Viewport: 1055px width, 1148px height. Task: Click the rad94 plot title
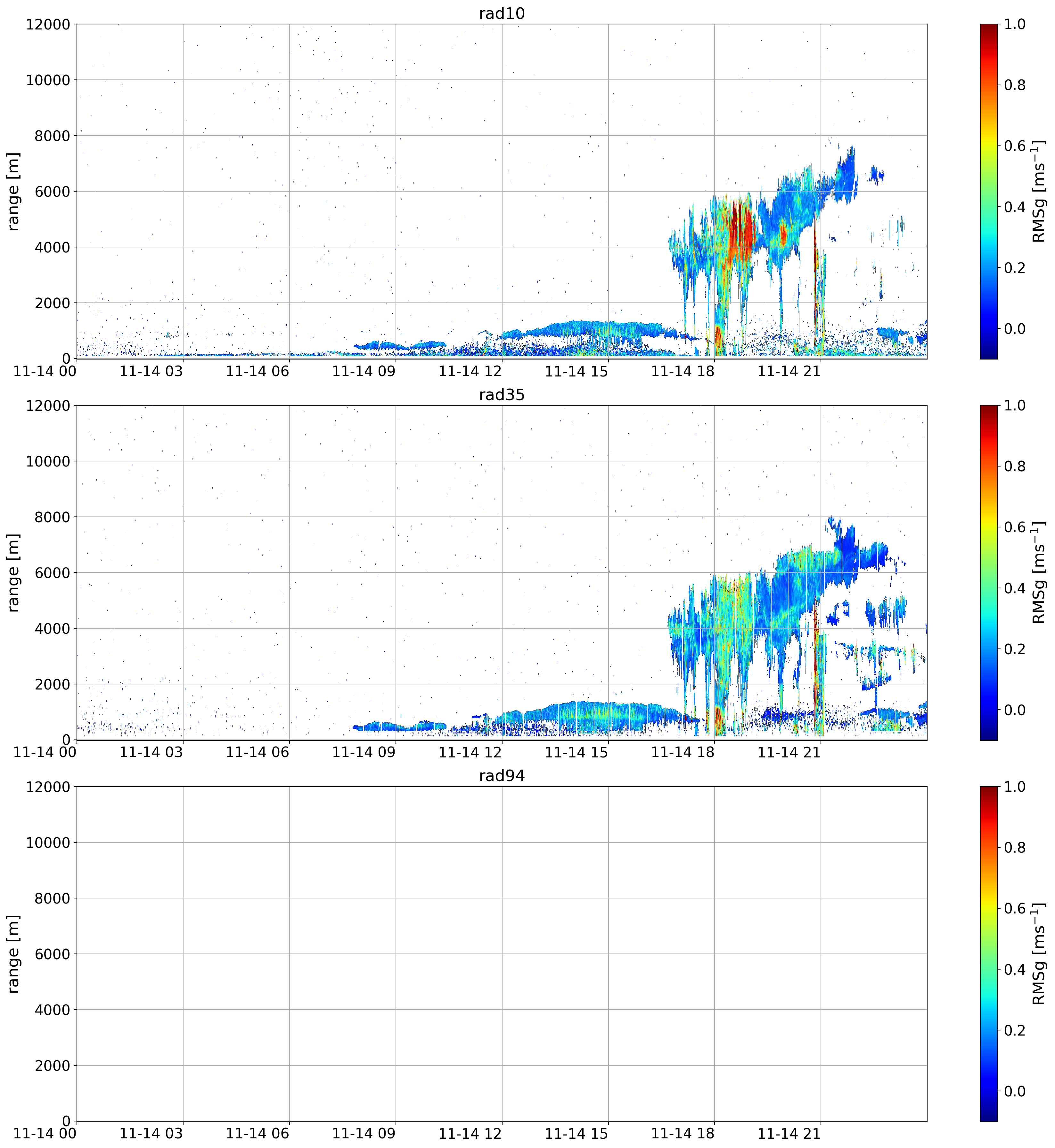501,776
